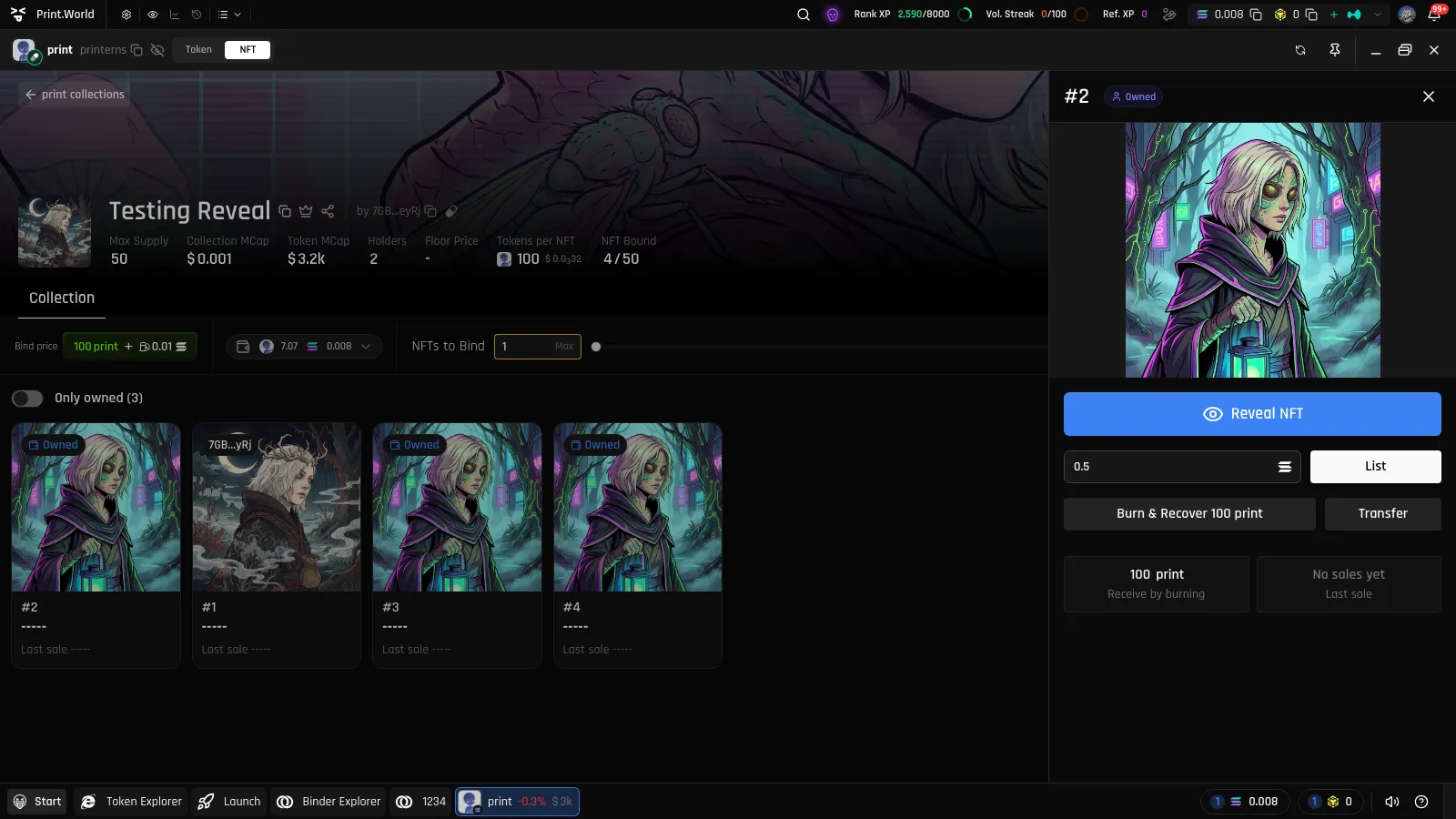
Task: Share the Testing Reveal collection
Action: coord(328,211)
